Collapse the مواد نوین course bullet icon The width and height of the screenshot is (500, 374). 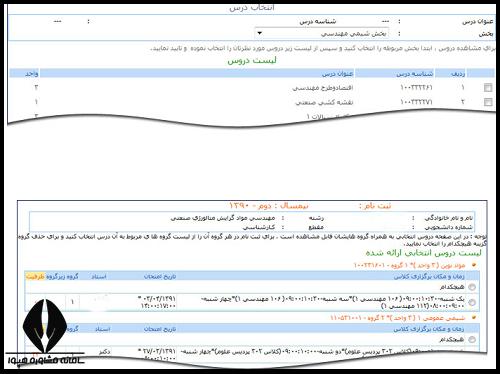pyautogui.click(x=474, y=265)
